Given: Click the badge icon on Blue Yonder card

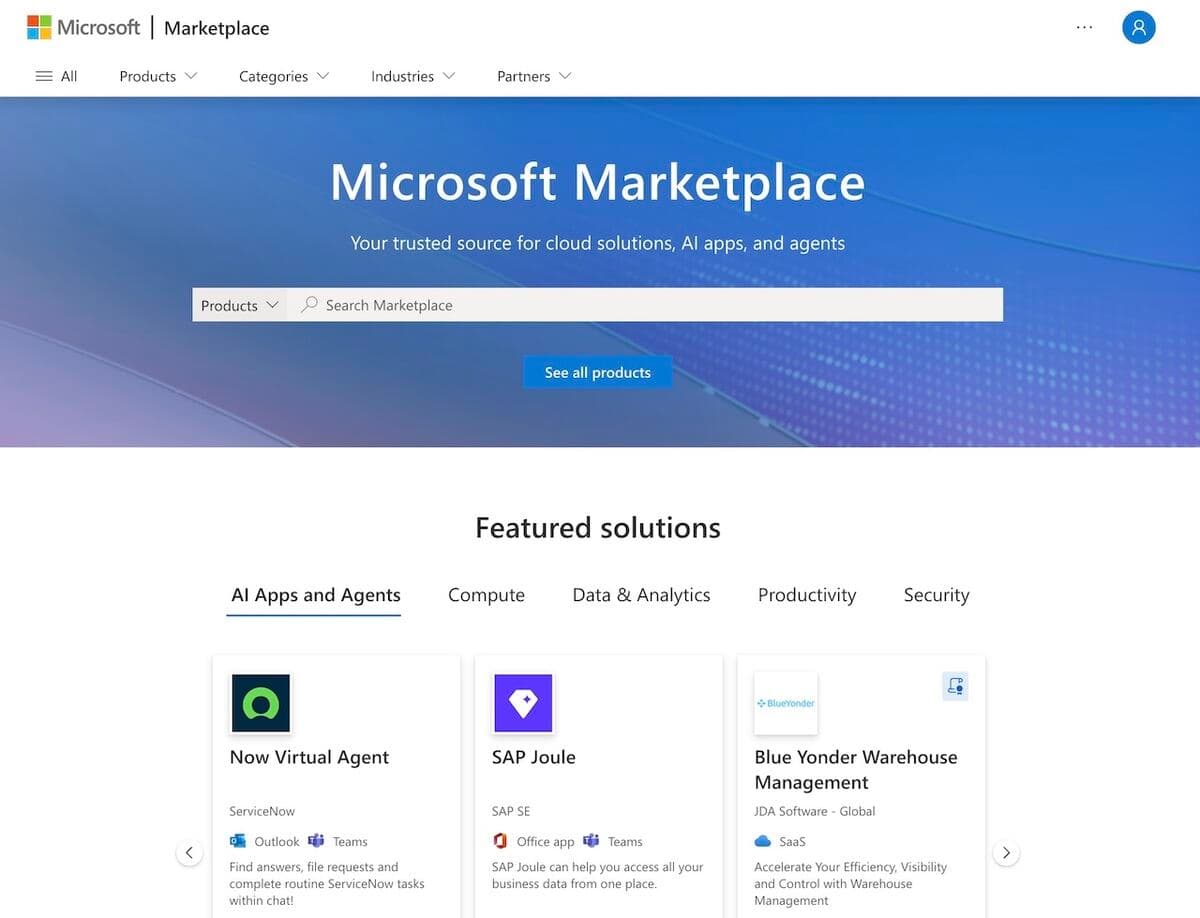Looking at the screenshot, I should (955, 686).
